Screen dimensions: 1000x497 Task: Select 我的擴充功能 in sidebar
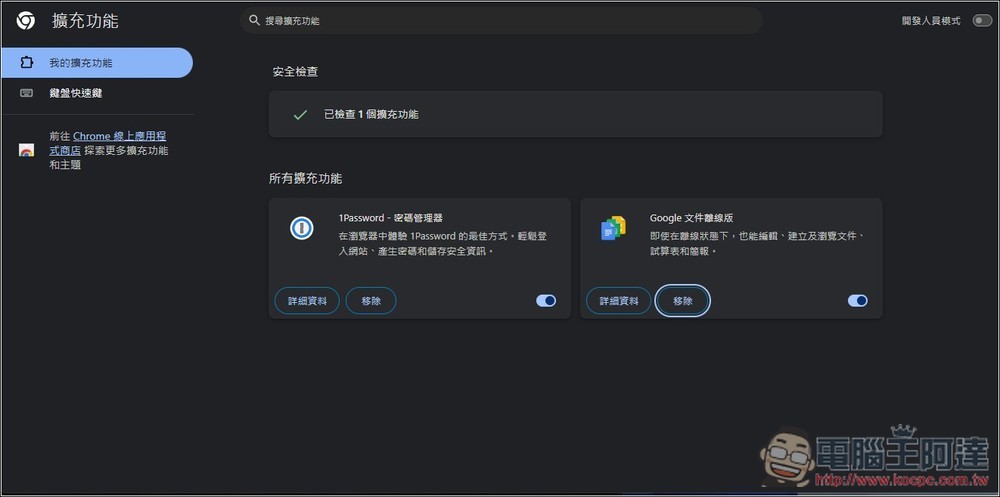point(97,63)
